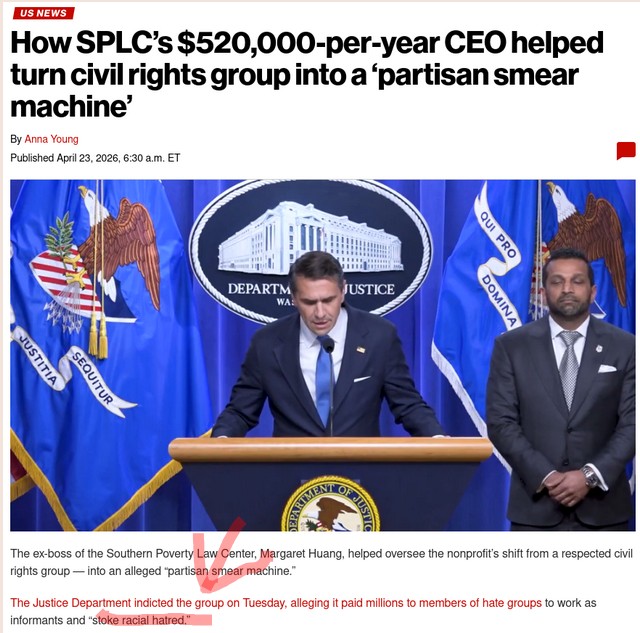
Task: Click the Department of Justice oval sign
Action: pyautogui.click(x=310, y=250)
